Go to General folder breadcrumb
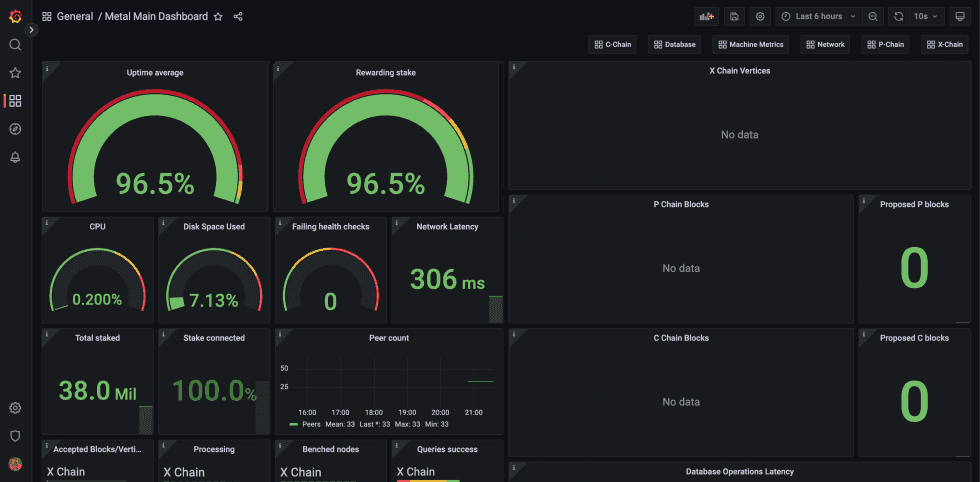Image resolution: width=980 pixels, height=482 pixels. 74,17
